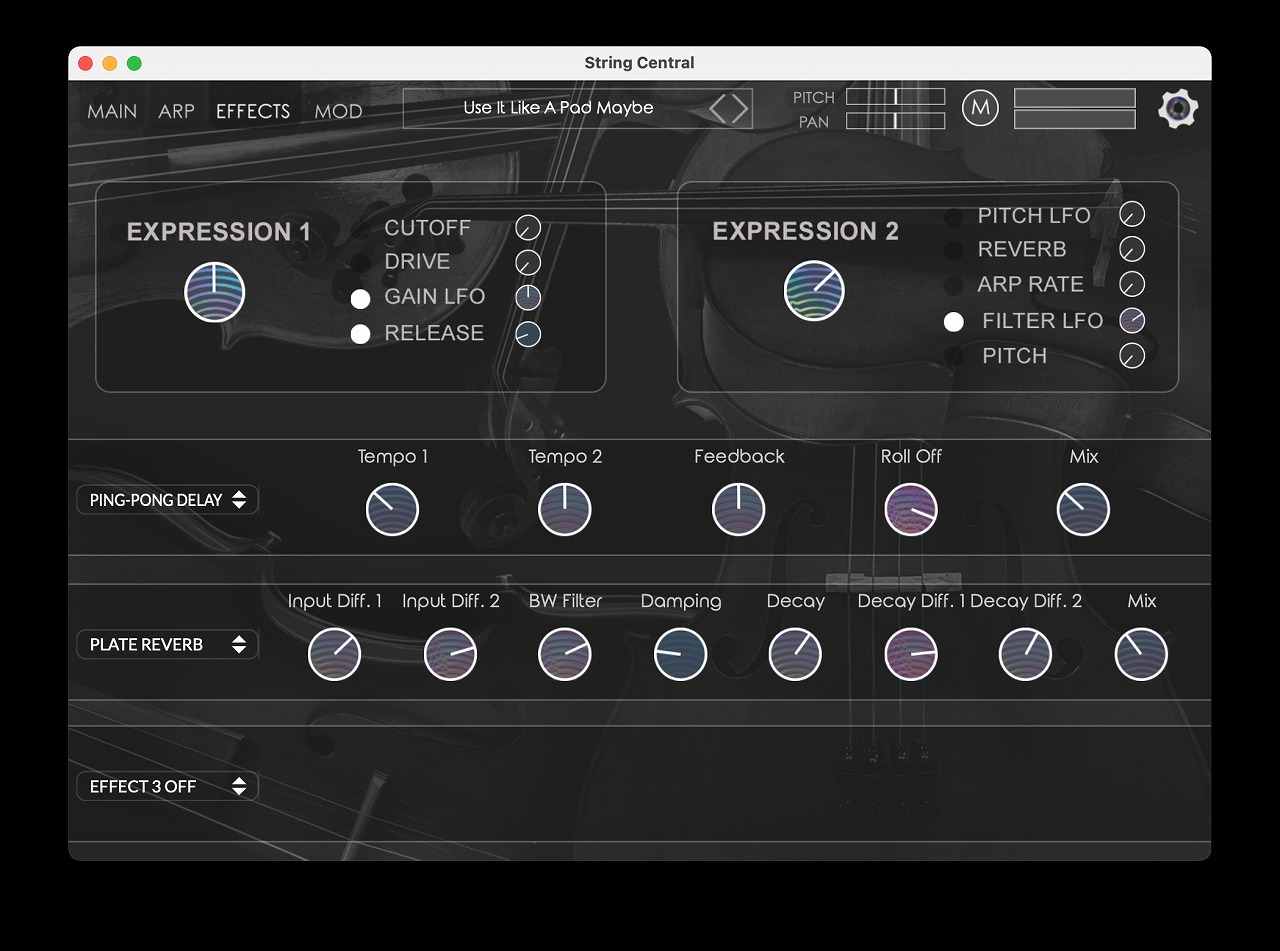Open the PING-PONG DELAY effect dropdown
This screenshot has height=951, width=1280.
(168, 500)
